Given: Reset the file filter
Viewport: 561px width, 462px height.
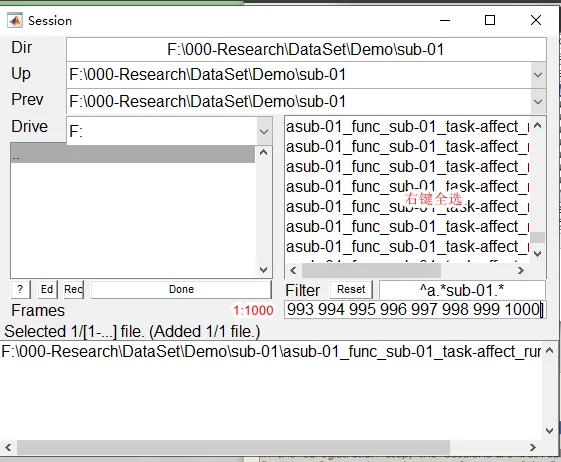Looking at the screenshot, I should (x=351, y=289).
